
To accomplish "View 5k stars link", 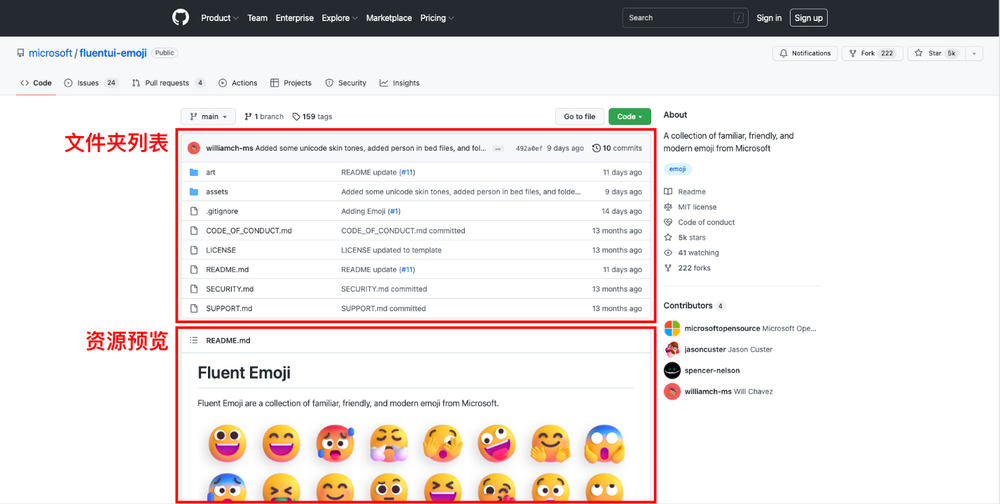I will [x=685, y=237].
